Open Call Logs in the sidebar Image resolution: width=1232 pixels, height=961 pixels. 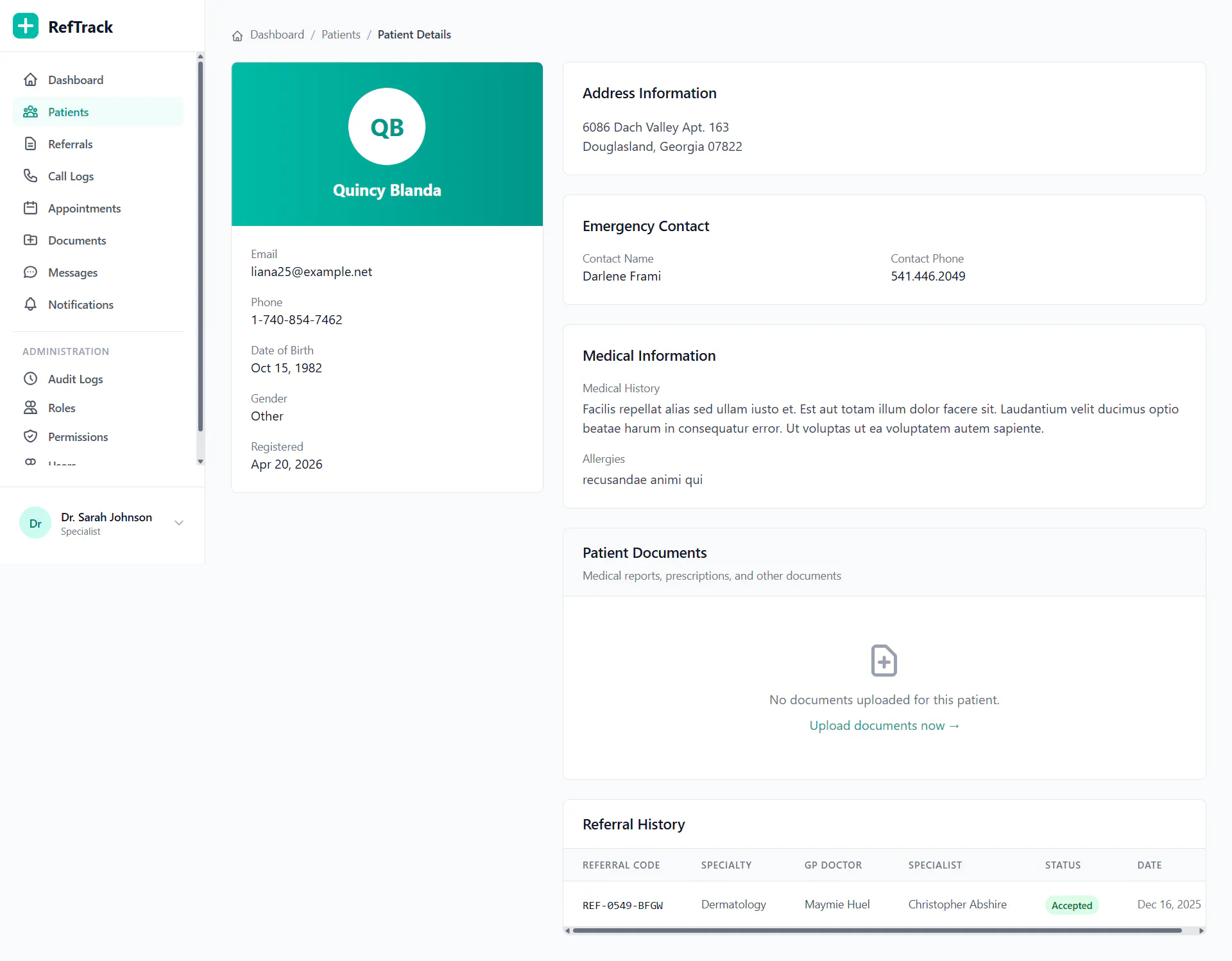point(98,176)
